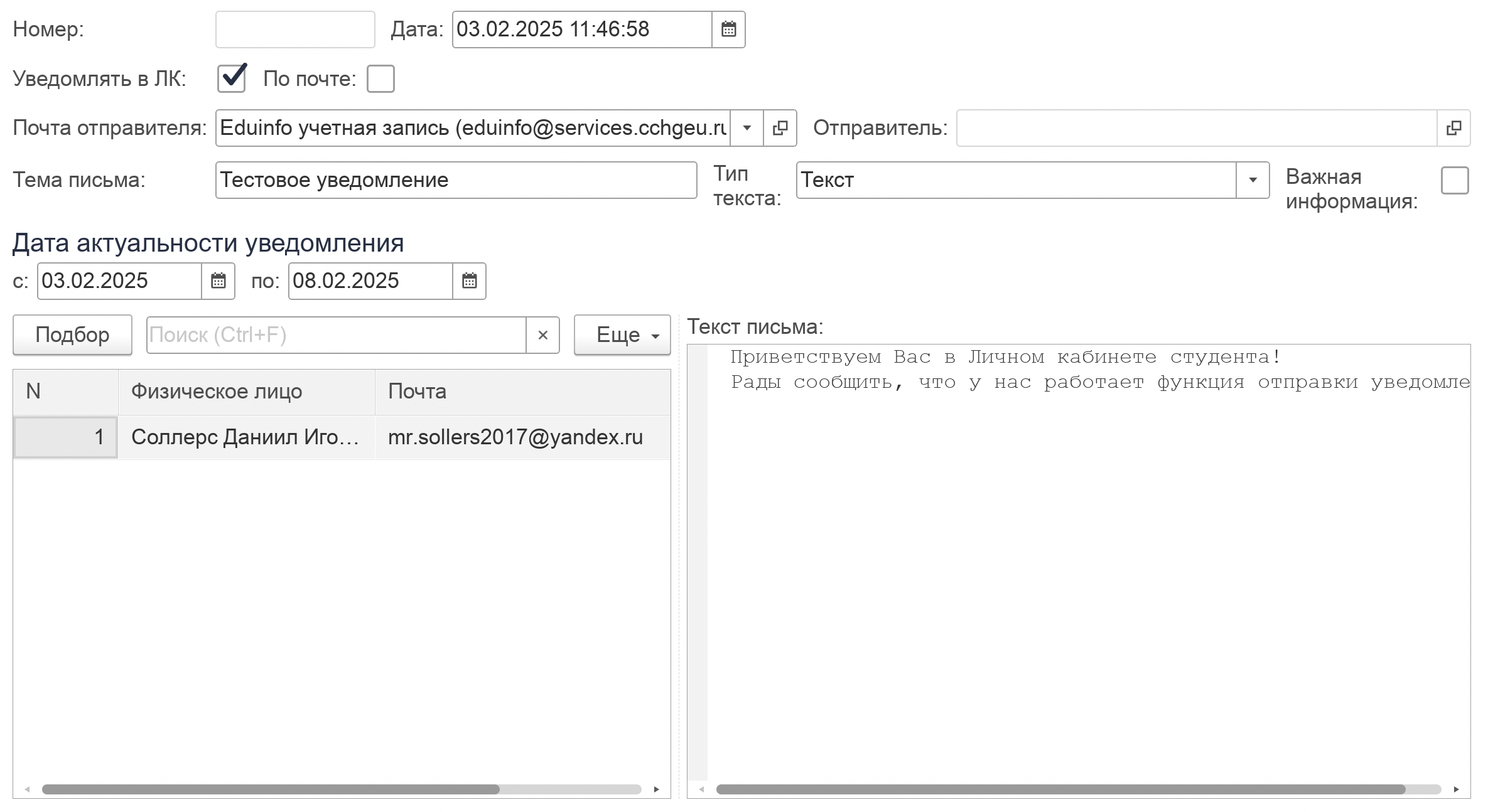Enable the По почте checkbox

click(380, 79)
